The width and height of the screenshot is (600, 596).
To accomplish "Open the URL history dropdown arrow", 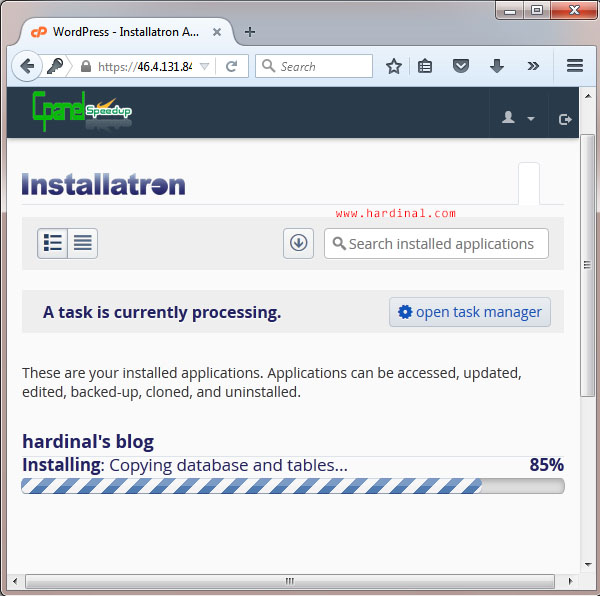I will pos(205,67).
